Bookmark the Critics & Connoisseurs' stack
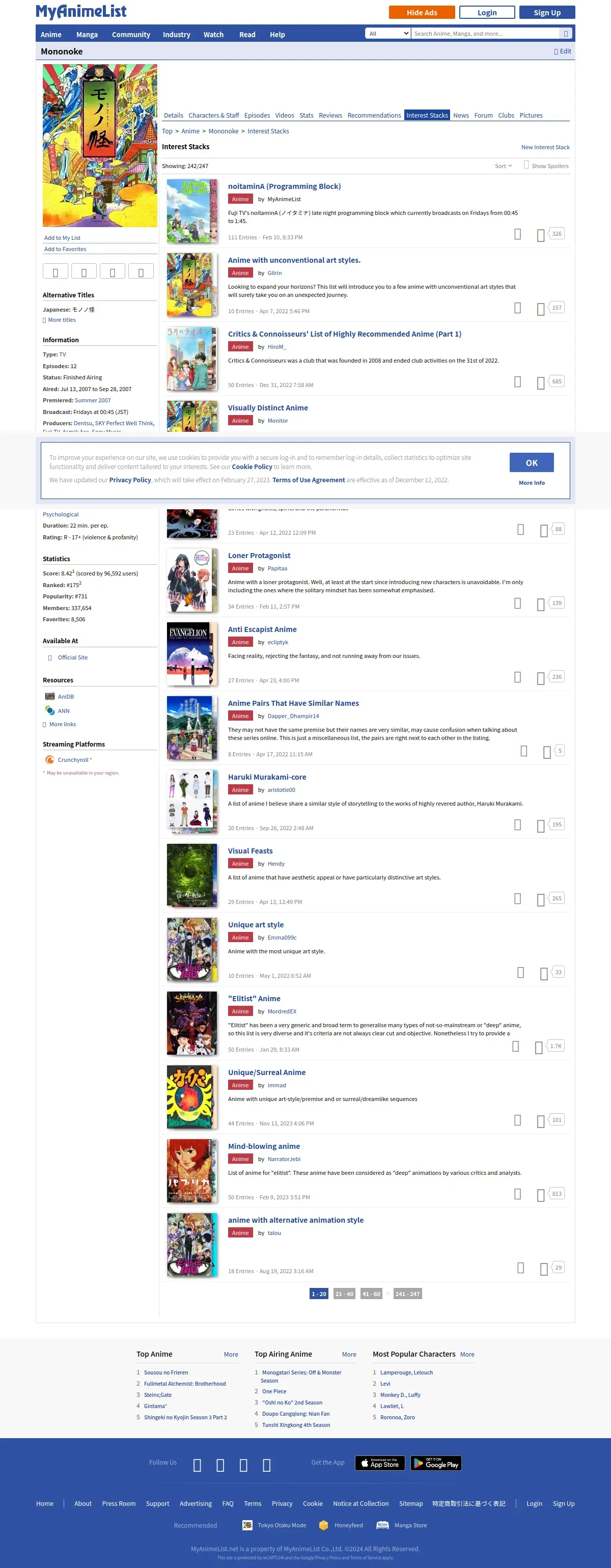This screenshot has width=611, height=1568. click(517, 381)
